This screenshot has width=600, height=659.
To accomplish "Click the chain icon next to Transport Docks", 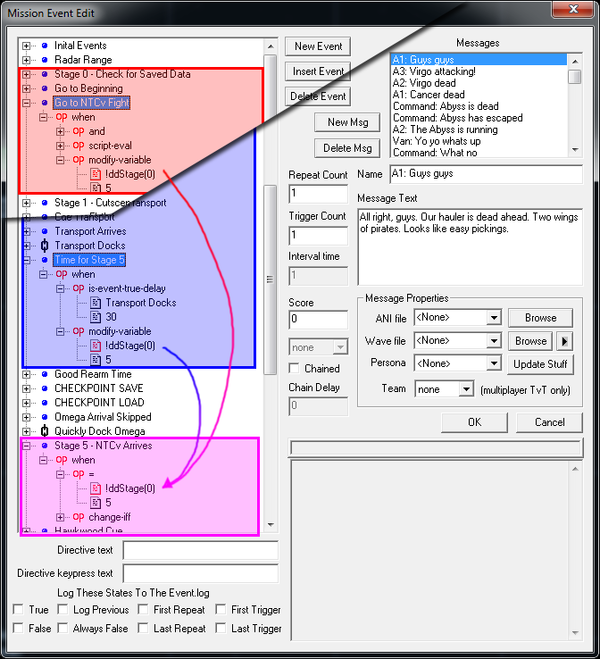I will [x=44, y=246].
